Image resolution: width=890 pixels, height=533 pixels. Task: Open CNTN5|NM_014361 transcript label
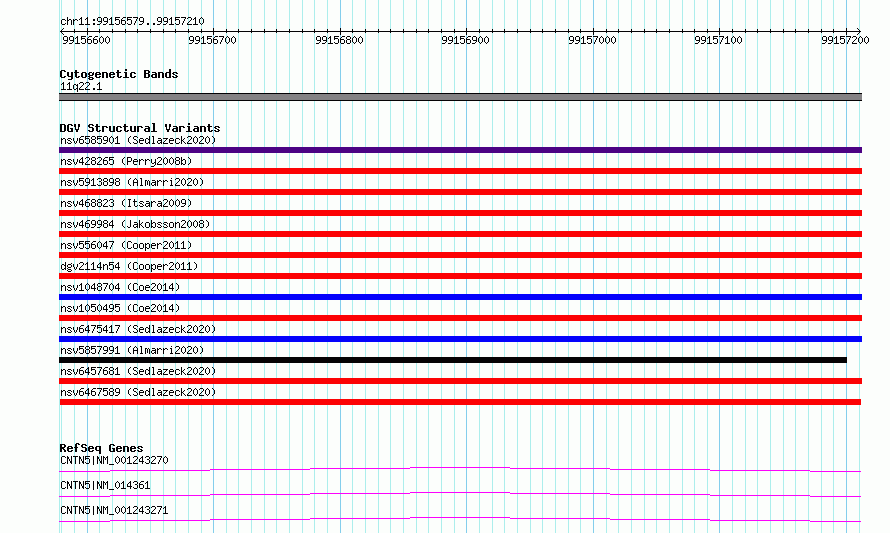pos(105,485)
